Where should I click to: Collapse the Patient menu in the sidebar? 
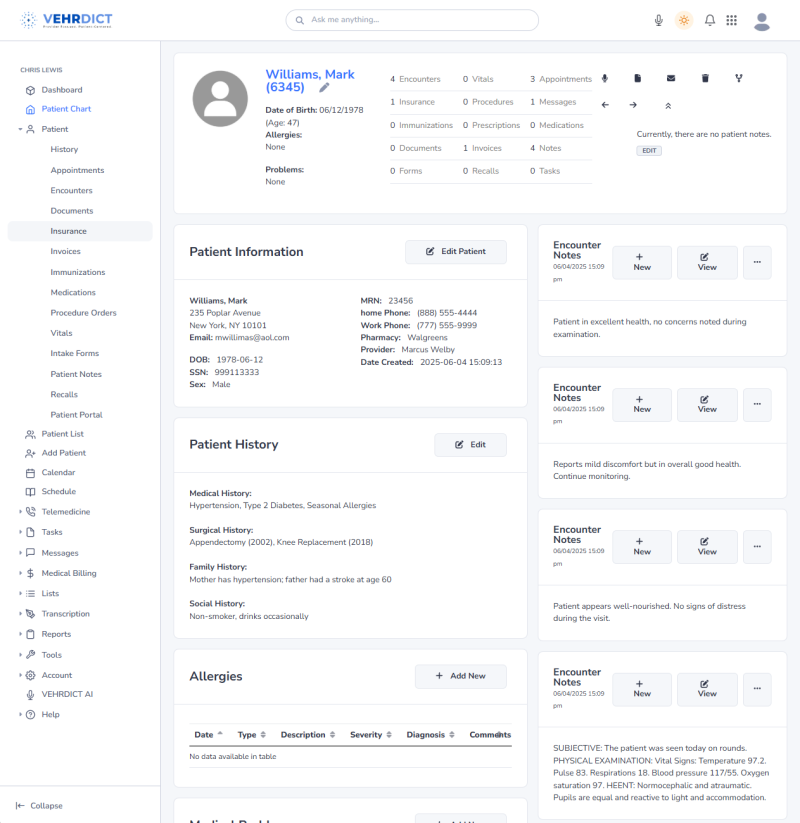pyautogui.click(x=50, y=128)
